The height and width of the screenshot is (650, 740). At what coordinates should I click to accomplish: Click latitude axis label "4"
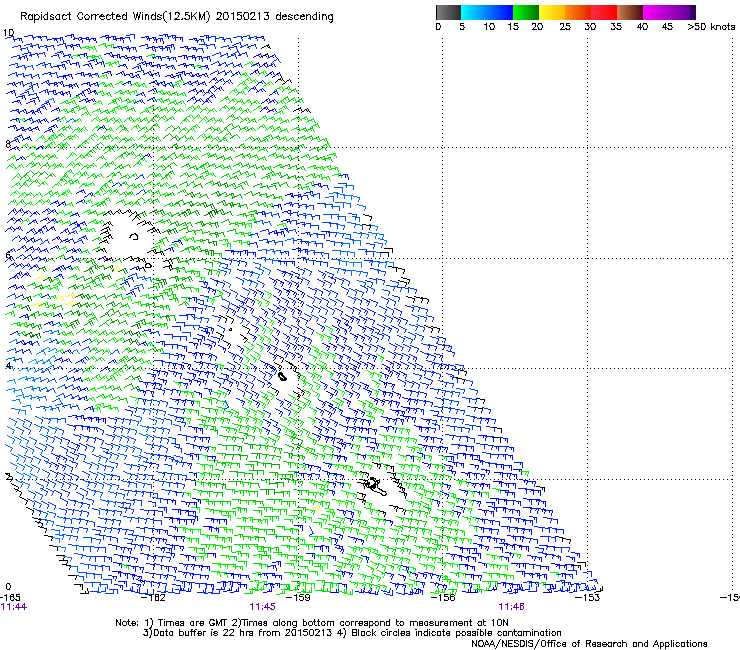click(x=8, y=366)
